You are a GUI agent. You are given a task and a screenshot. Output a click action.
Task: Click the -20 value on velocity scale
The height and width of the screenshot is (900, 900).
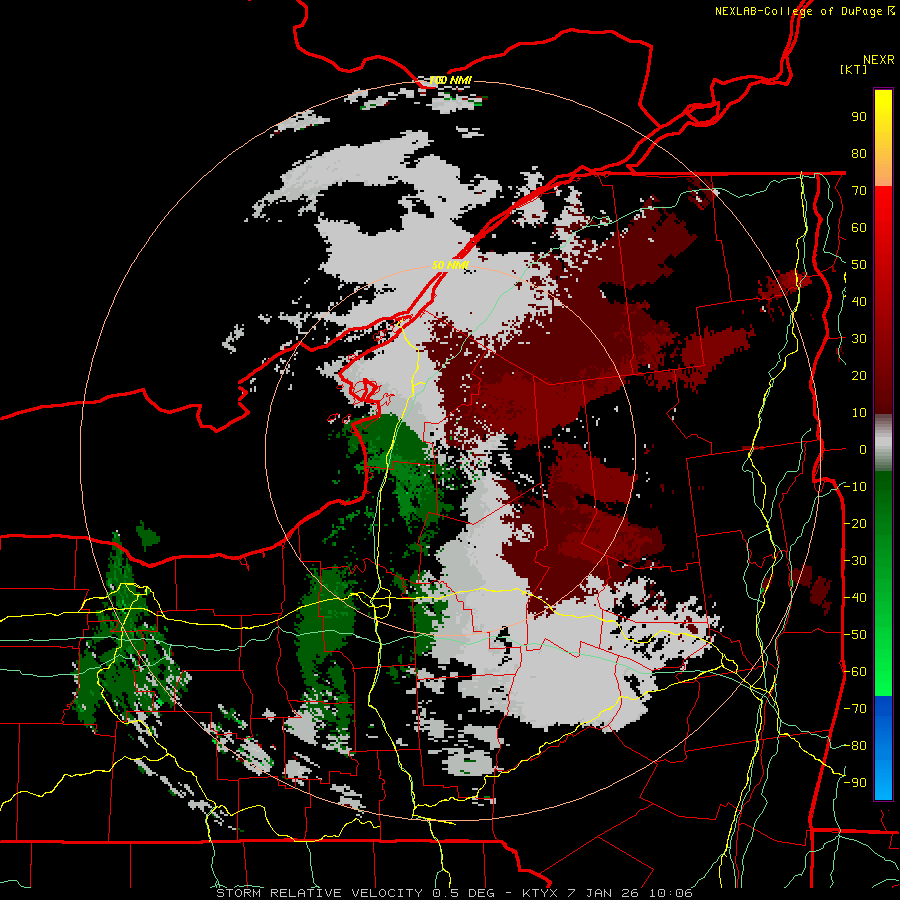click(x=855, y=524)
